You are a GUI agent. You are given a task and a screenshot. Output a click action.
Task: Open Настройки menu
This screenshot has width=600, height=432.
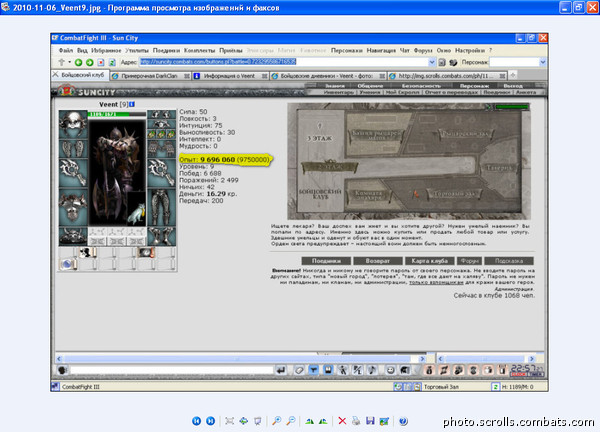point(470,50)
